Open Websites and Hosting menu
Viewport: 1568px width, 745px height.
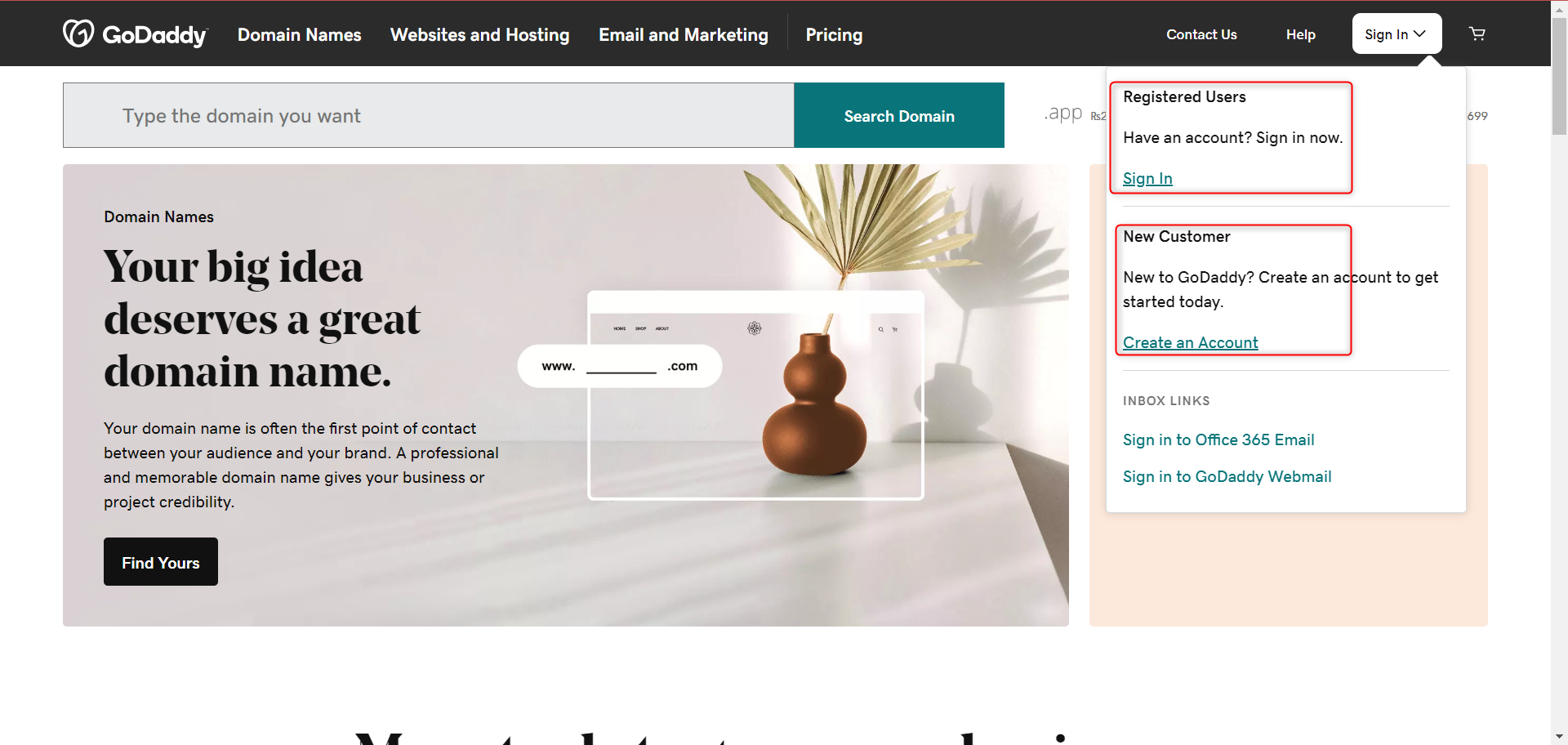479,34
